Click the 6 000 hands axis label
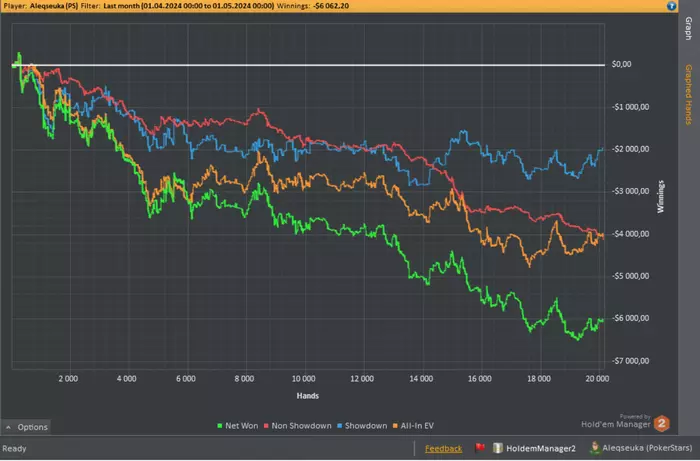 coord(186,378)
